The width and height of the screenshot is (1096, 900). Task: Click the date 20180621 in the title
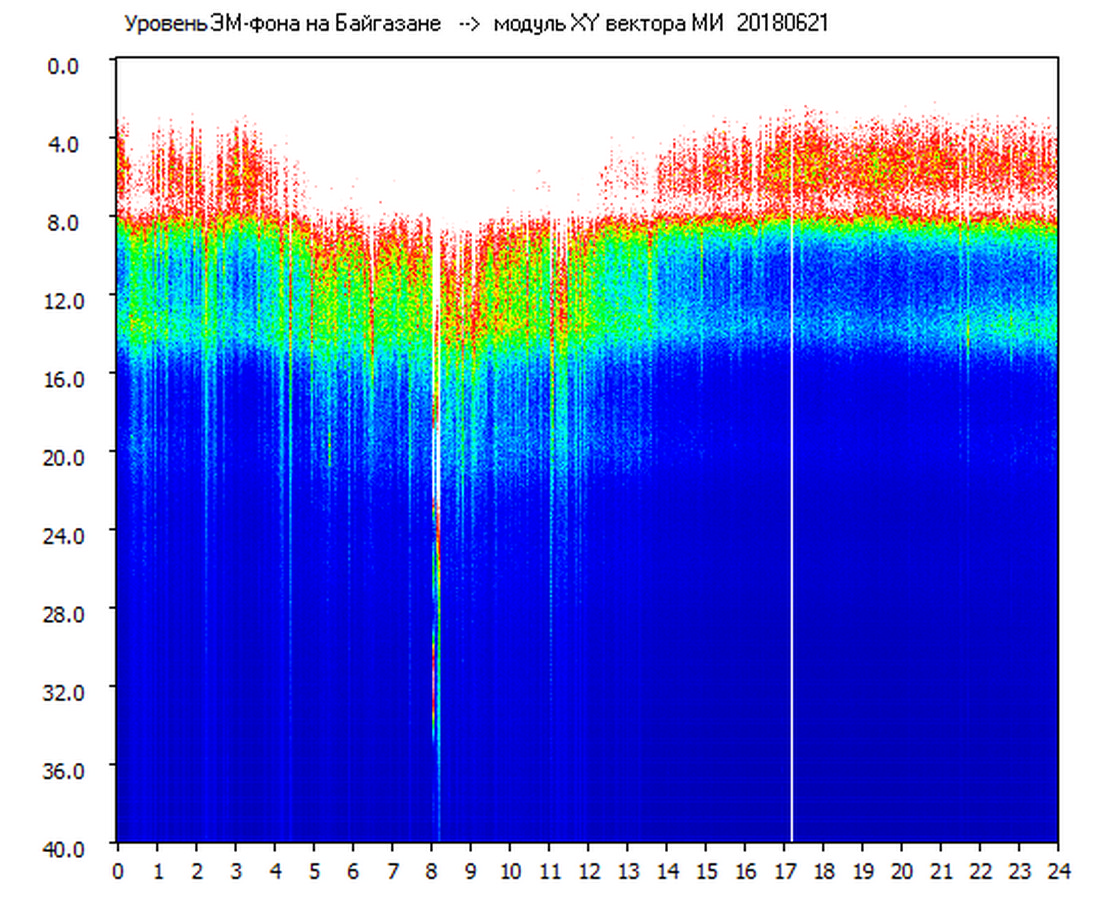pos(782,24)
